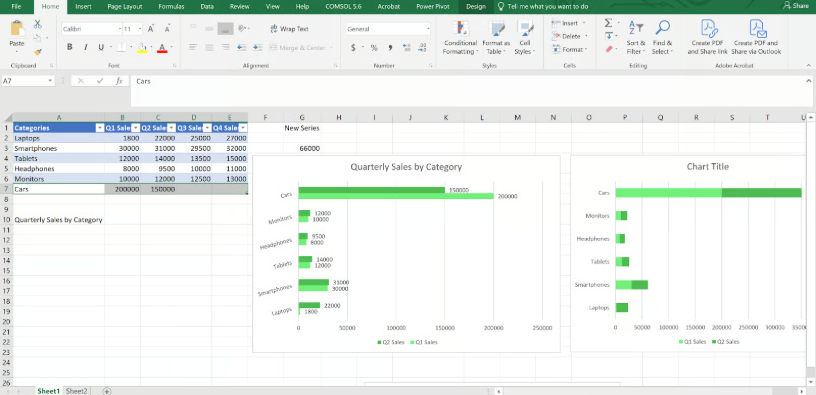The width and height of the screenshot is (816, 395).
Task: Open the File menu
Action: pyautogui.click(x=16, y=7)
